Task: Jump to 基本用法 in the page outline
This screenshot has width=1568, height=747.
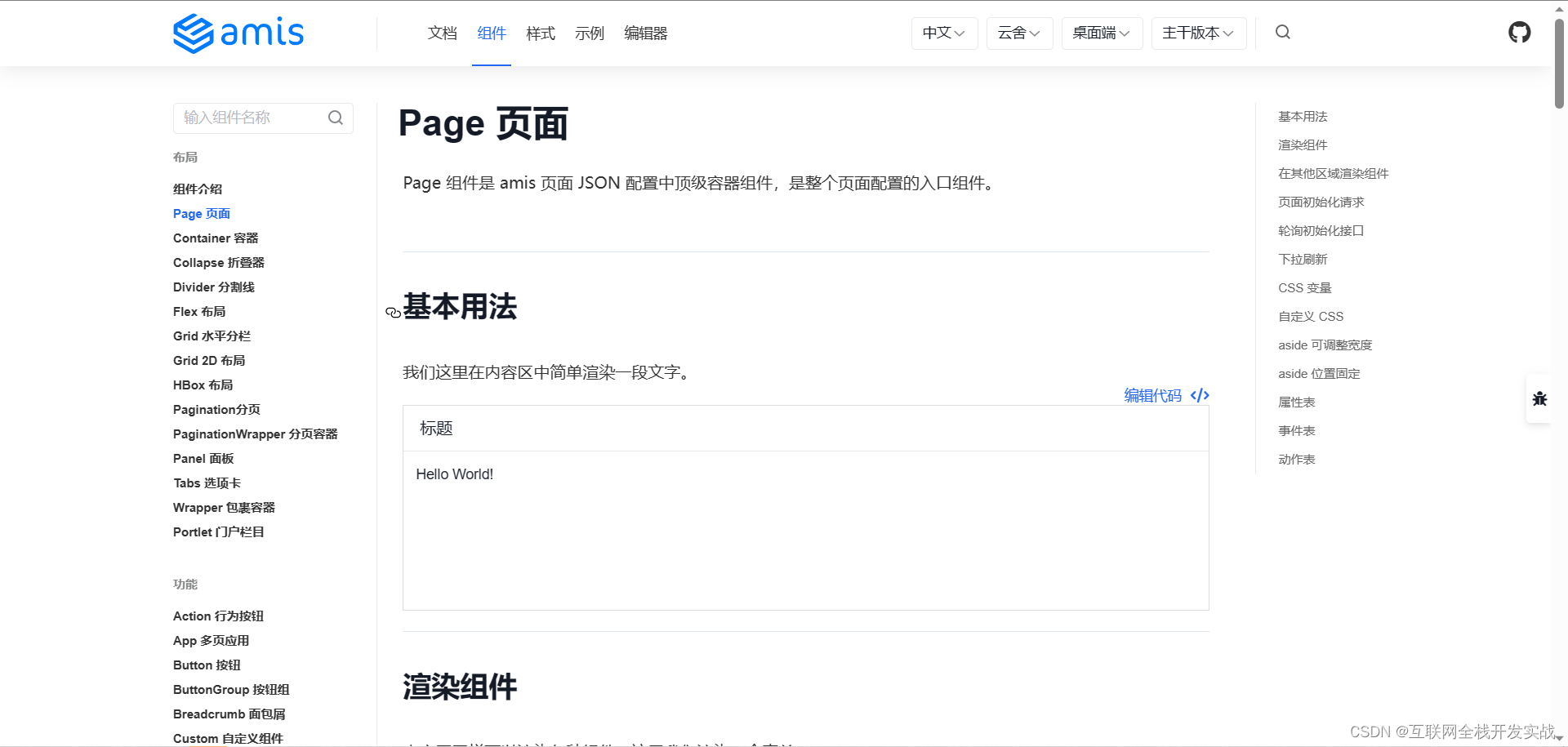Action: click(x=1303, y=117)
